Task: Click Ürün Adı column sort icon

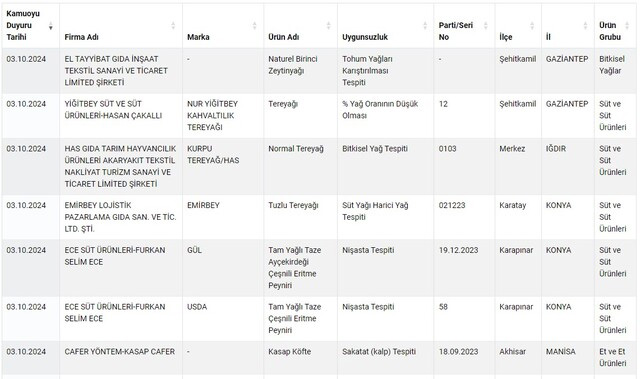Action: 328,26
